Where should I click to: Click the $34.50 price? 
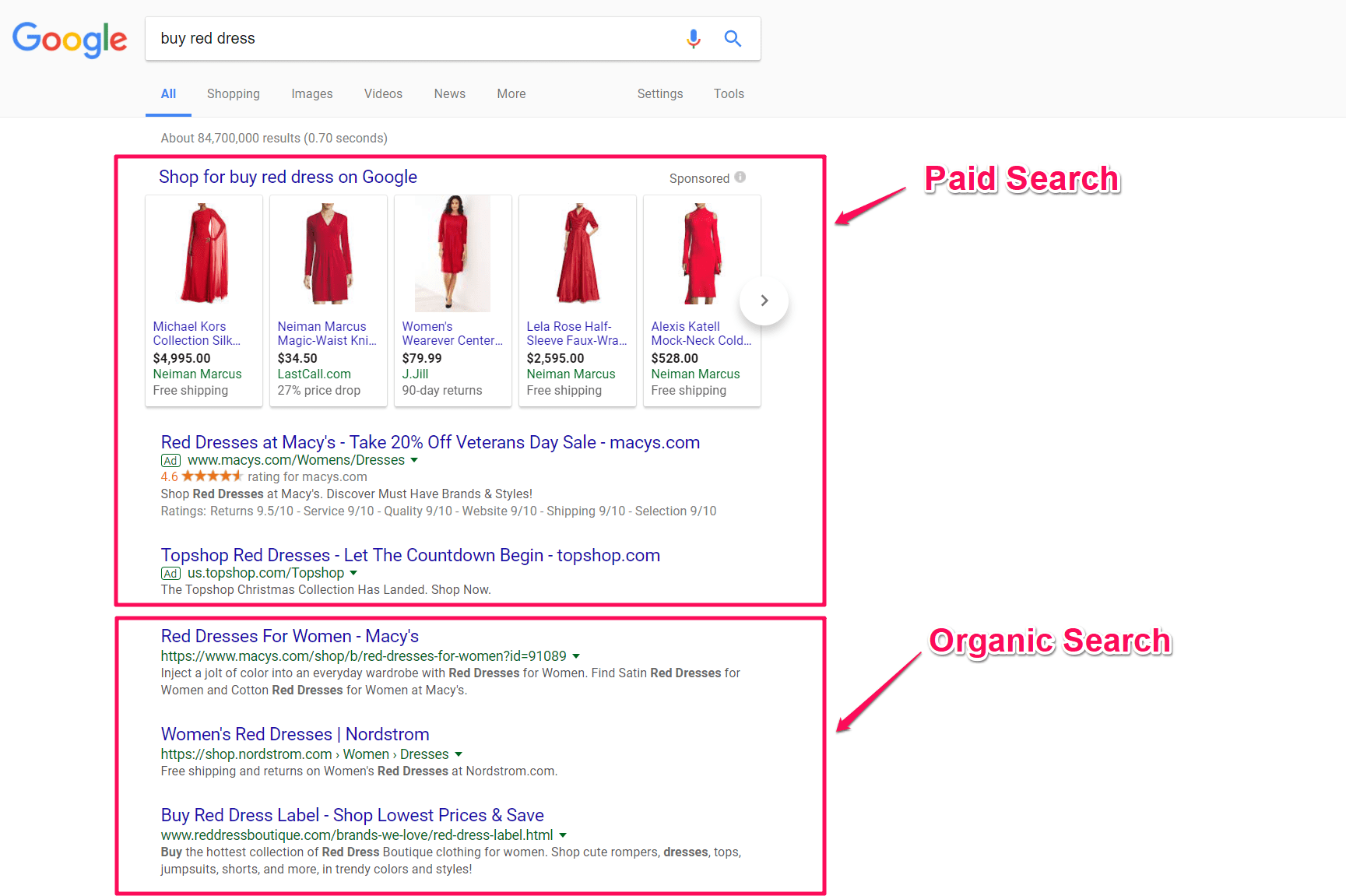[297, 359]
